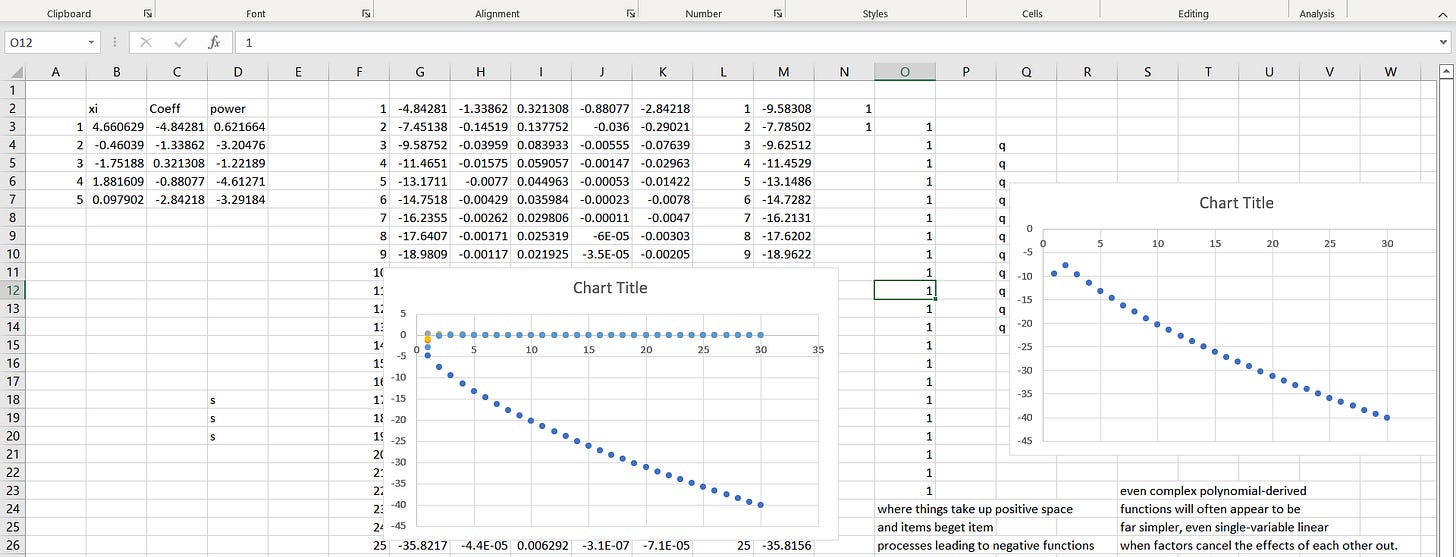Click the right chart's 'Chart Title'

point(1236,202)
